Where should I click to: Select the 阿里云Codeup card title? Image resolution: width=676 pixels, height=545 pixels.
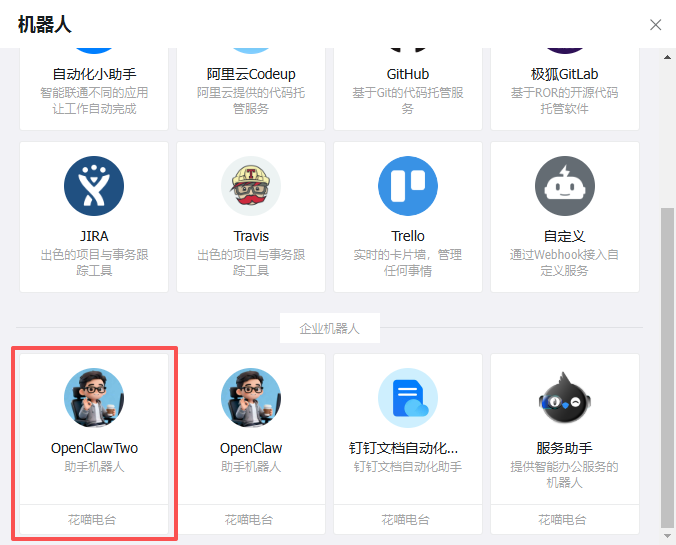[251, 74]
